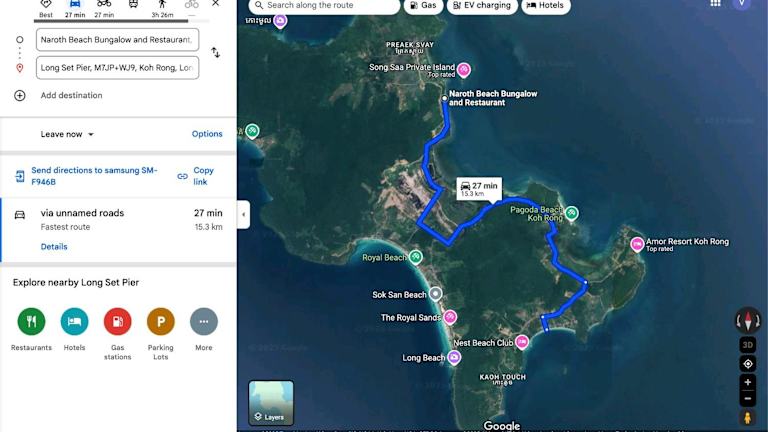Swap starting point and destination
The height and width of the screenshot is (432, 768).
pos(215,52)
